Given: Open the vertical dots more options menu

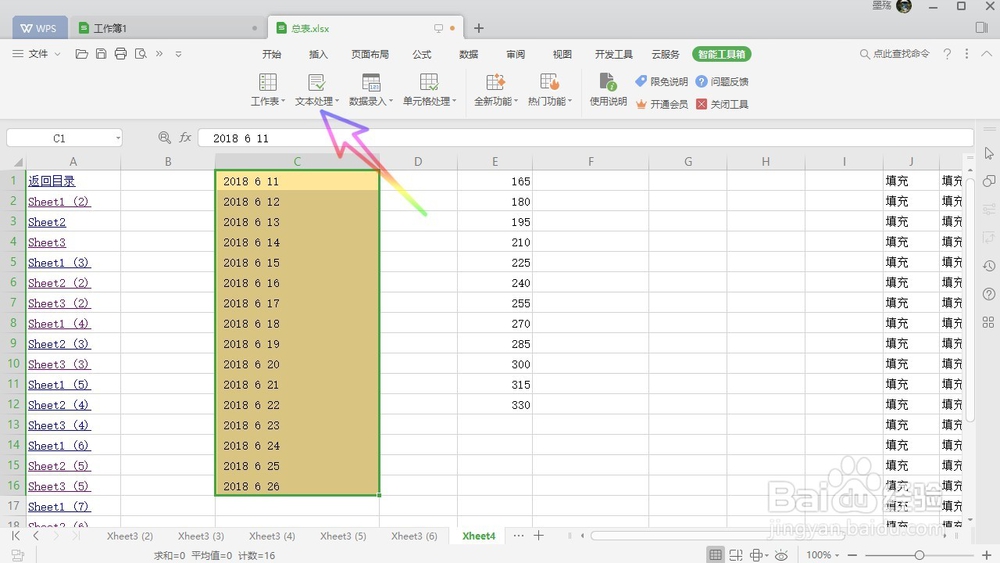Looking at the screenshot, I should 967,54.
